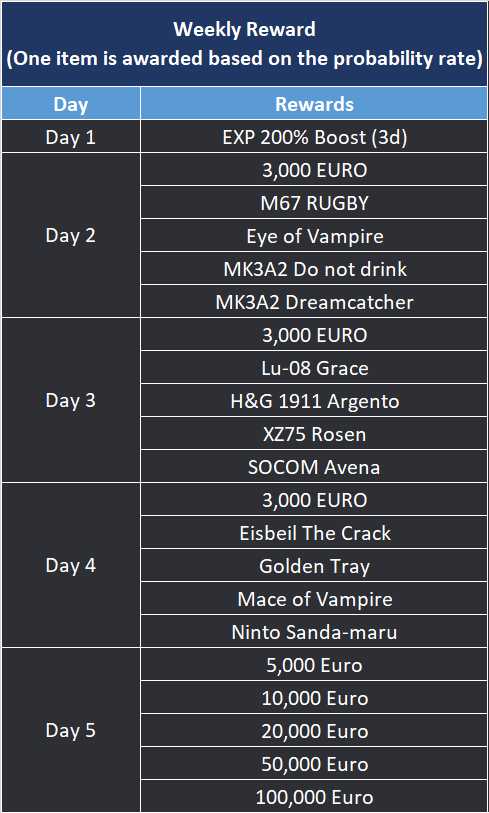The image size is (489, 813).
Task: Select the Rewards column header
Action: point(314,104)
